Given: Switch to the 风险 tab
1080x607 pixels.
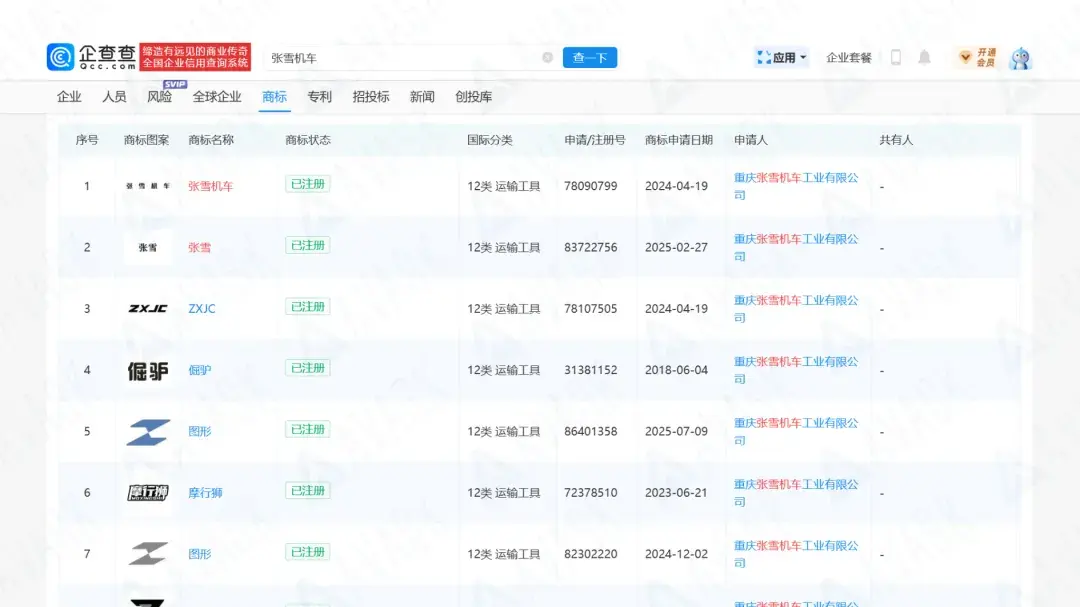Looking at the screenshot, I should 160,97.
